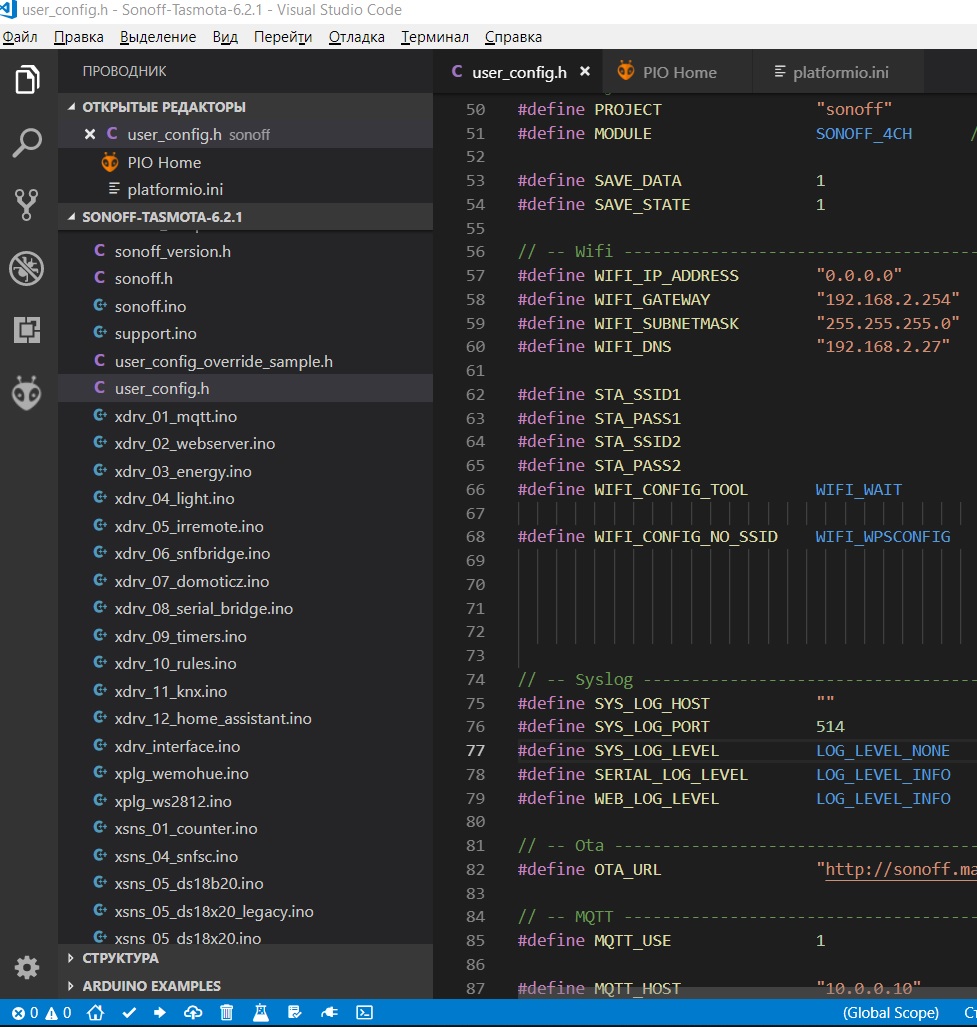The image size is (977, 1027).
Task: Open a new PlatformIO terminal icon
Action: point(362,1013)
